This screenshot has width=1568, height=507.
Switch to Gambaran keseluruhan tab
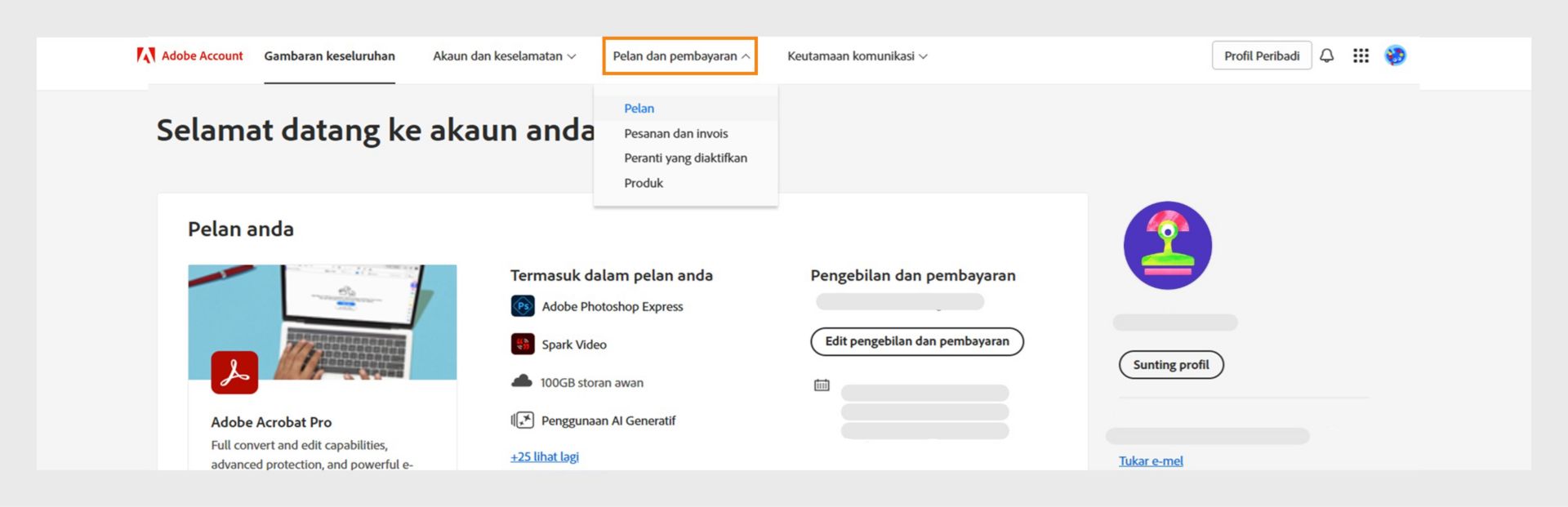pos(329,56)
